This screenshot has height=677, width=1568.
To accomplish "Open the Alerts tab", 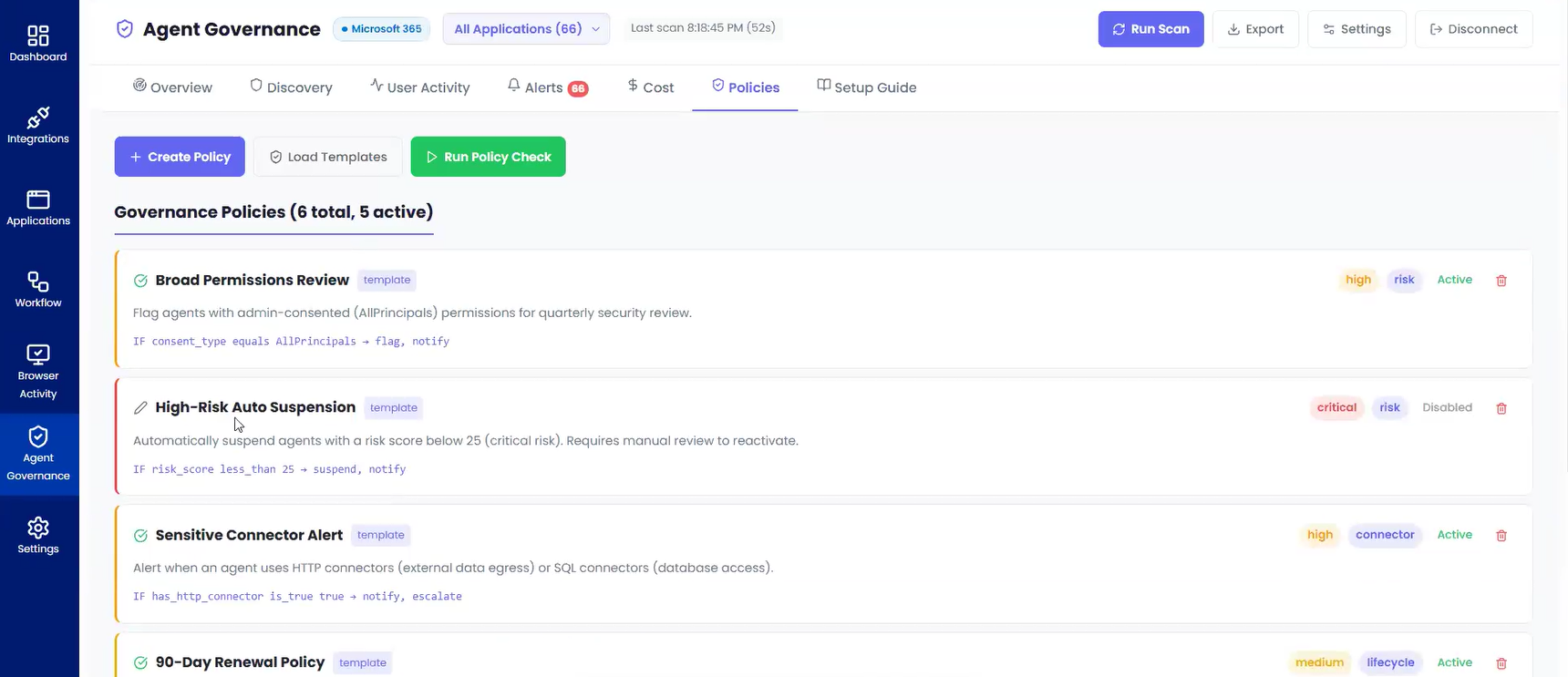I will tap(547, 87).
